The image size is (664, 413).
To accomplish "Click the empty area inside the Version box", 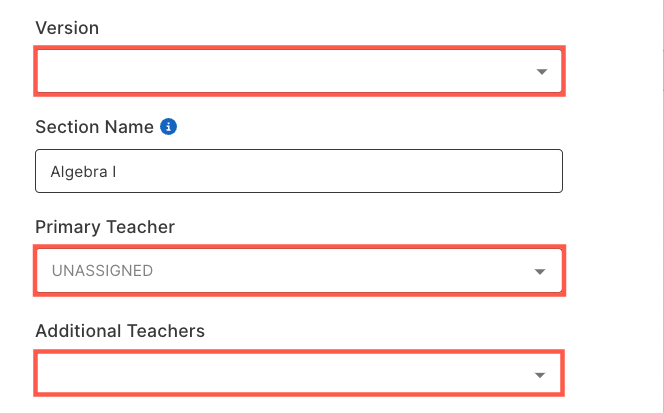I will (284, 71).
